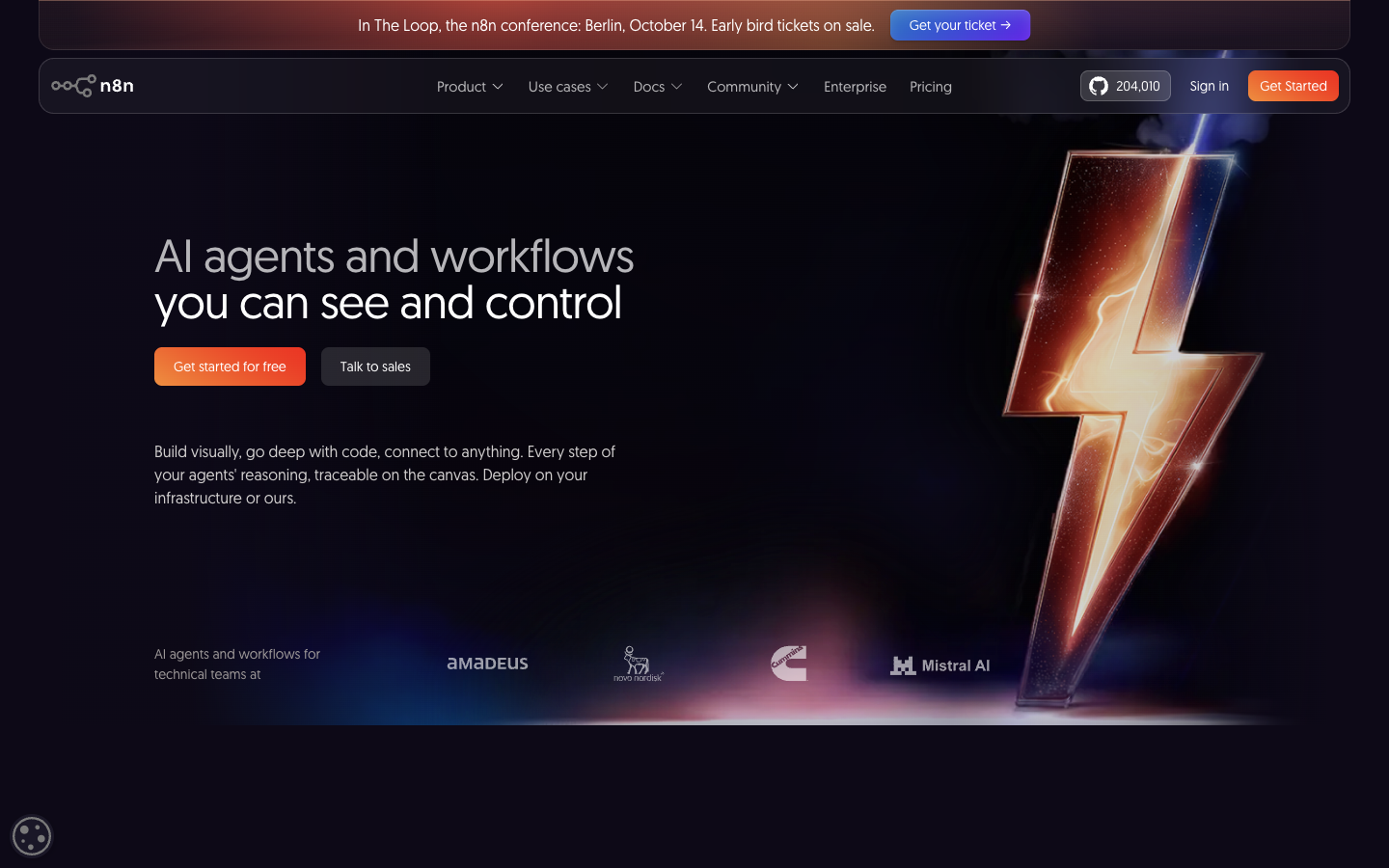1389x868 pixels.
Task: Expand the Product dropdown menu
Action: tap(470, 87)
